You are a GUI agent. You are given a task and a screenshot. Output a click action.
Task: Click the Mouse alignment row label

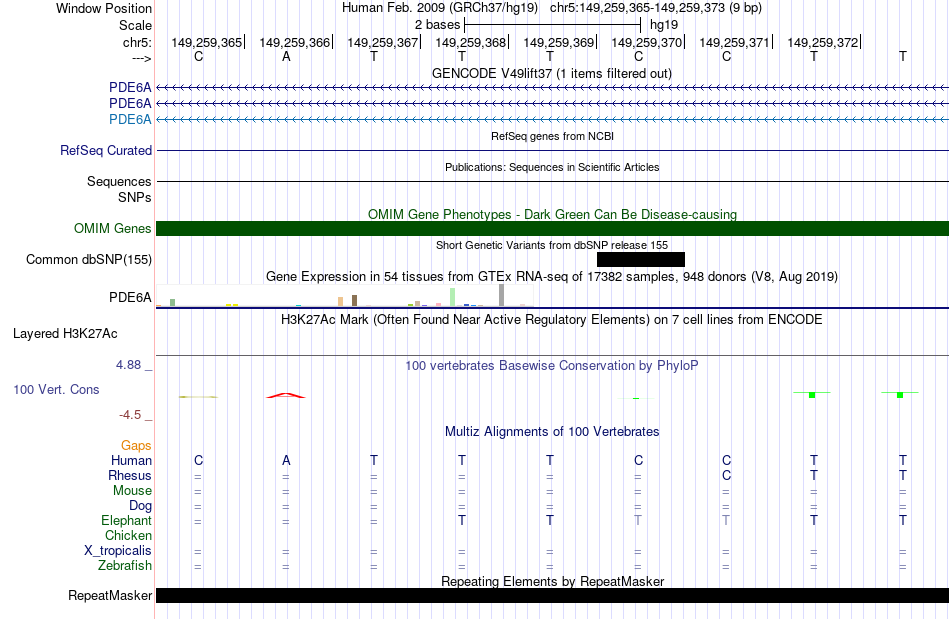132,491
